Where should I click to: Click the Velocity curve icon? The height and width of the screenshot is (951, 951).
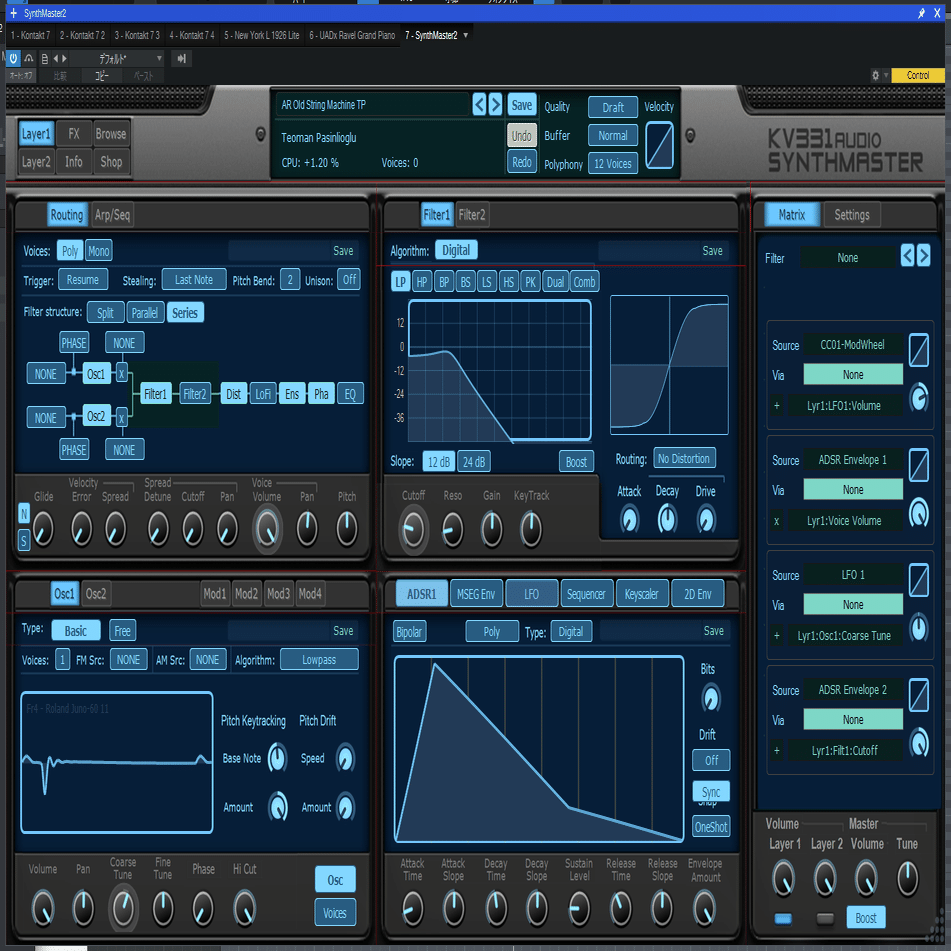659,146
